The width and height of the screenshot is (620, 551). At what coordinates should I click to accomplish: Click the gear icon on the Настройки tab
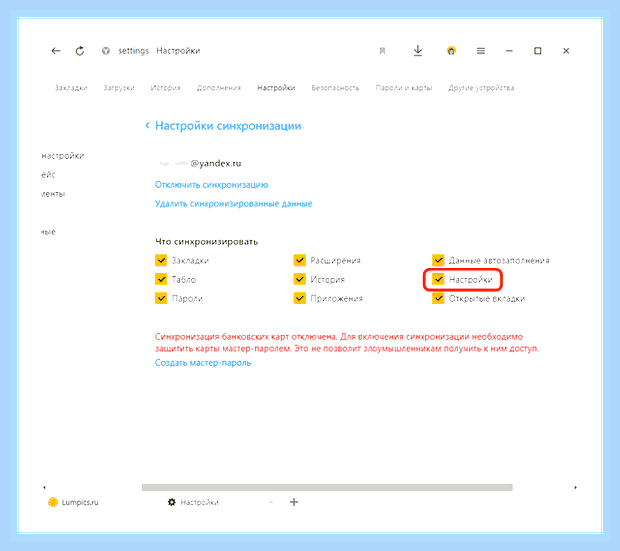[172, 502]
